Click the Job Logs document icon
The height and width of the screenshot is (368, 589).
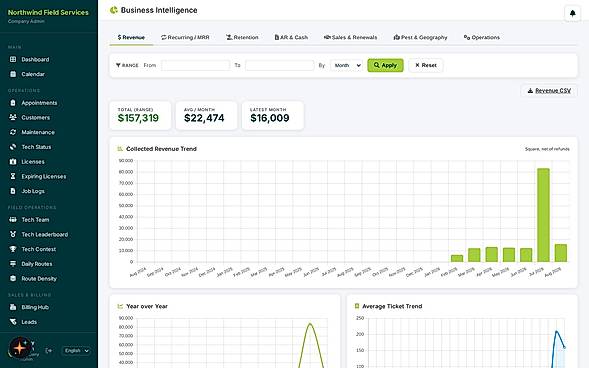13,191
